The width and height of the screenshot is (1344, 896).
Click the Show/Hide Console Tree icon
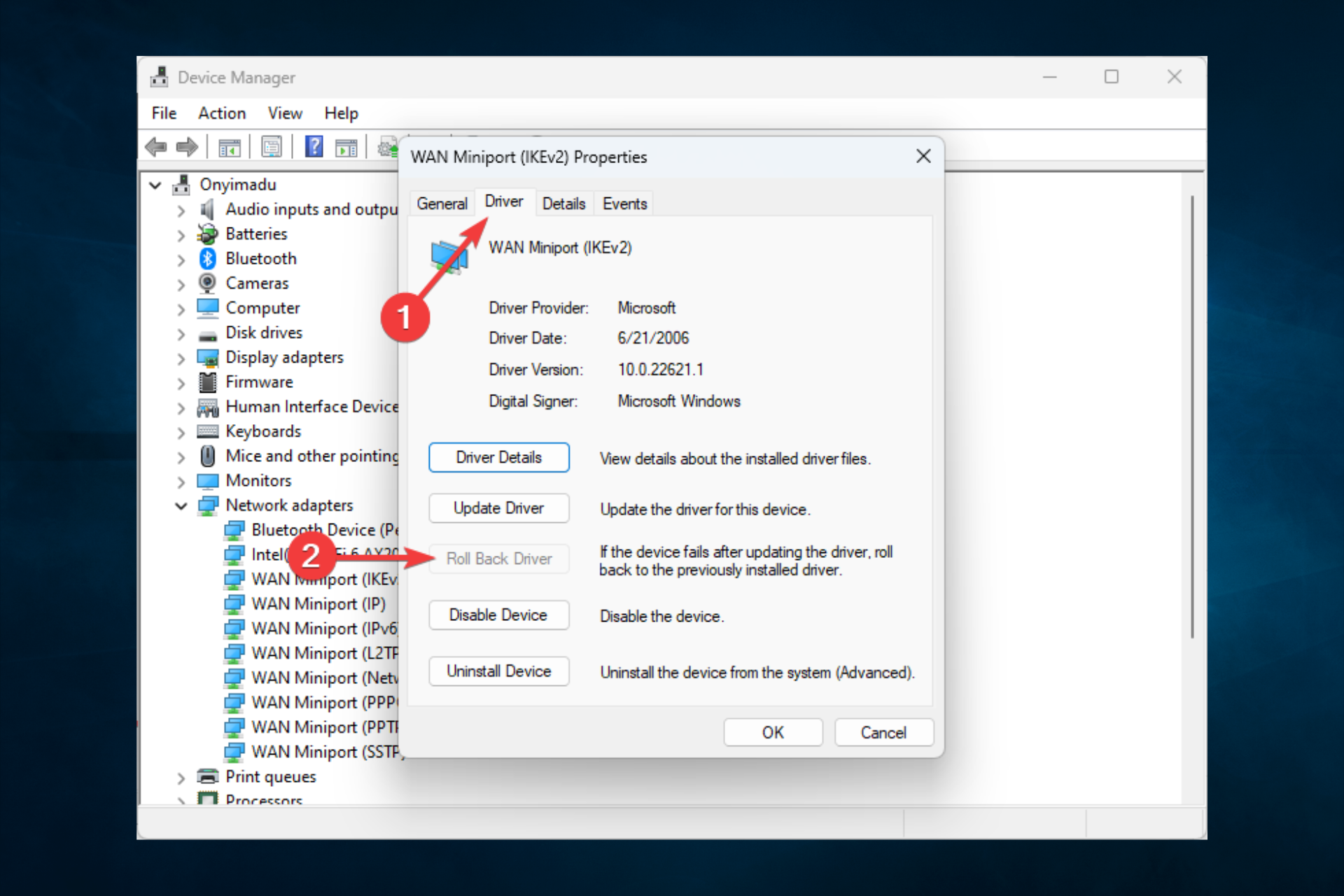click(230, 148)
